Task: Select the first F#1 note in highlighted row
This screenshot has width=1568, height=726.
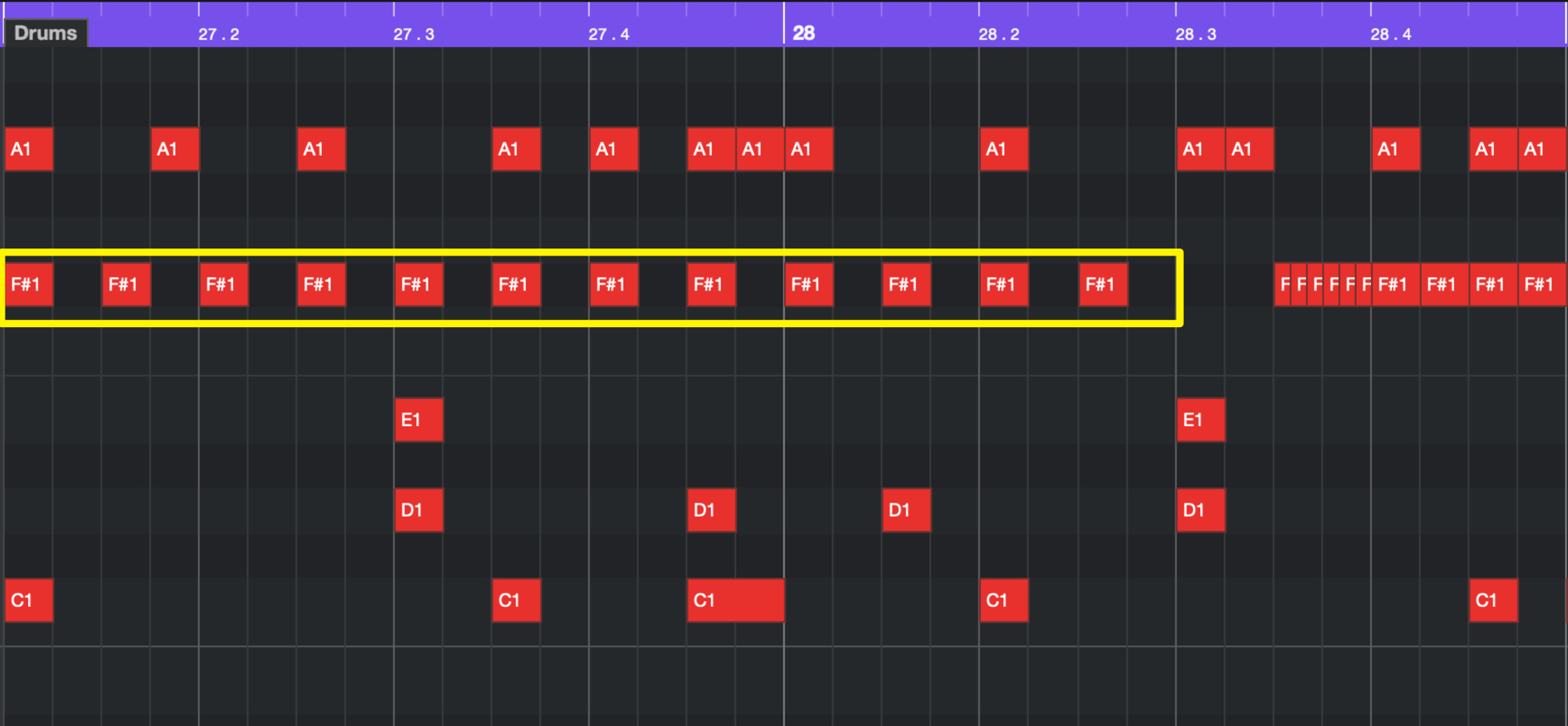Action: coord(29,284)
